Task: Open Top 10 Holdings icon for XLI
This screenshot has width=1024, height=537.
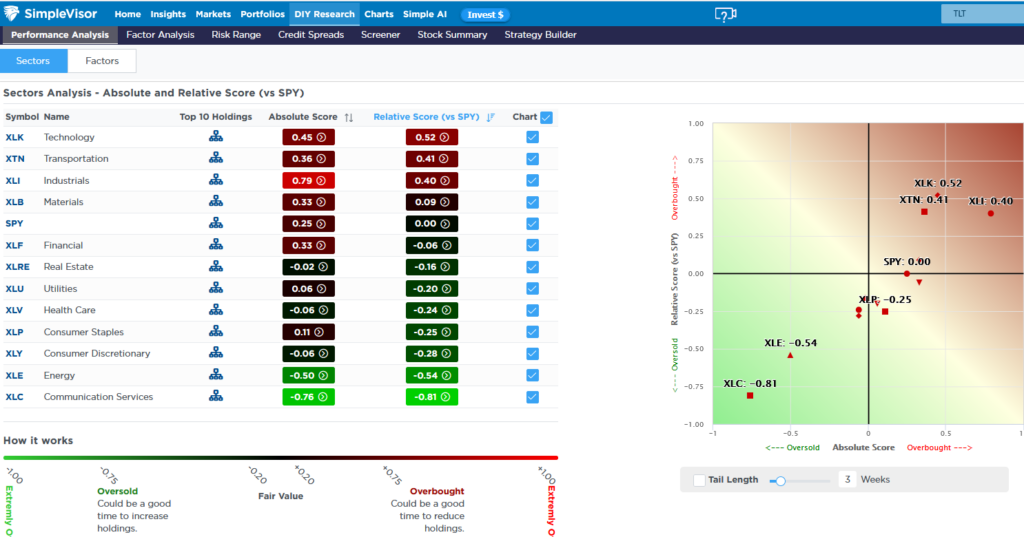Action: point(216,180)
